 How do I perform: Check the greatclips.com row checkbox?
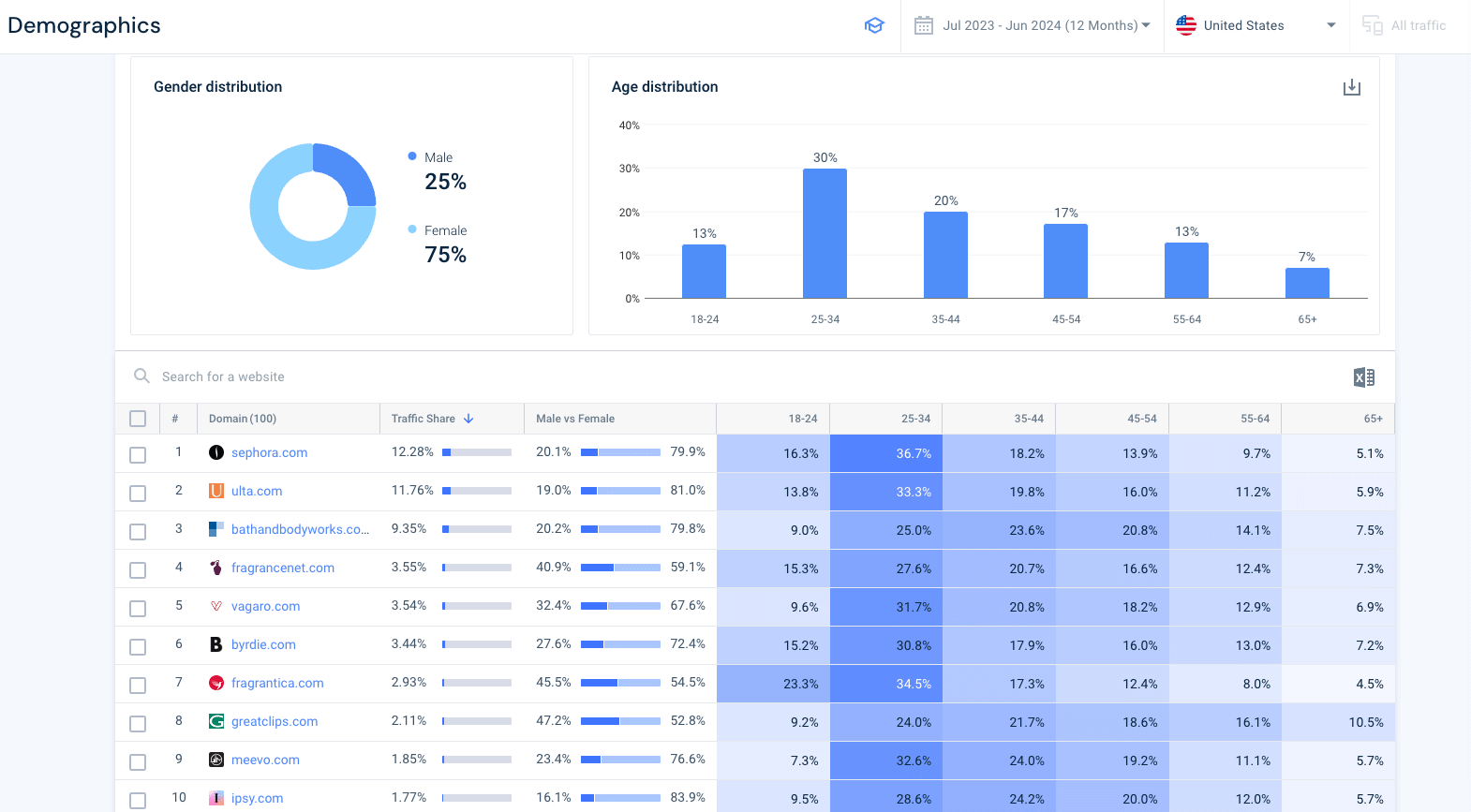(x=138, y=724)
